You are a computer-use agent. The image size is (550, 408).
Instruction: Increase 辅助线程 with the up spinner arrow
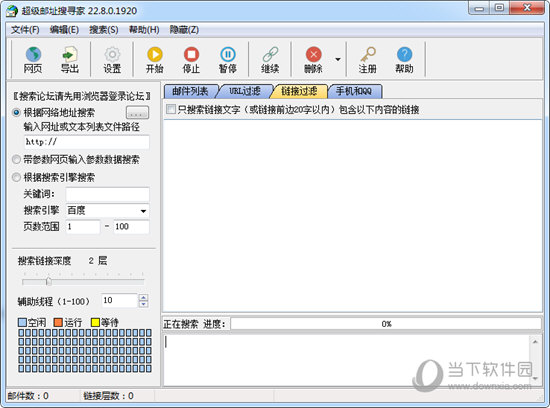(143, 297)
